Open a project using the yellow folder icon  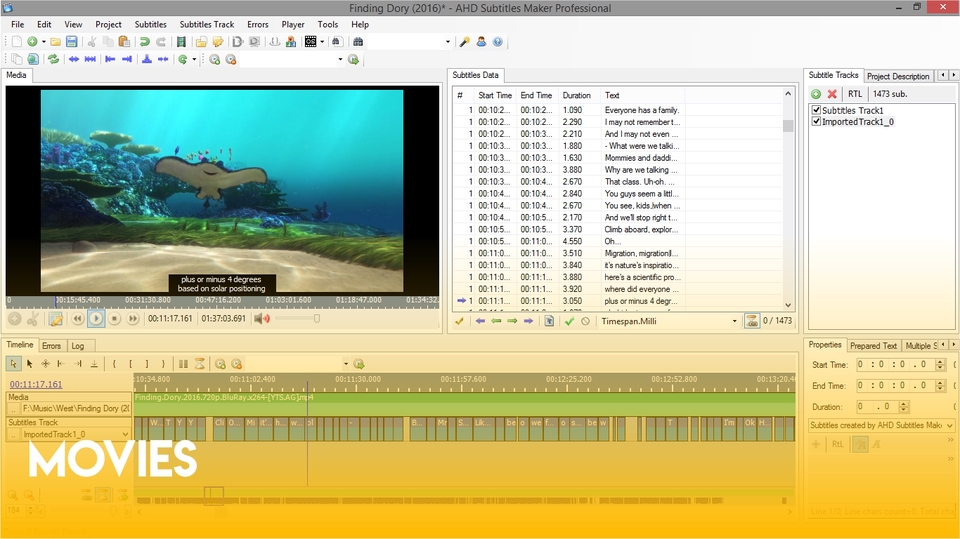tap(55, 42)
